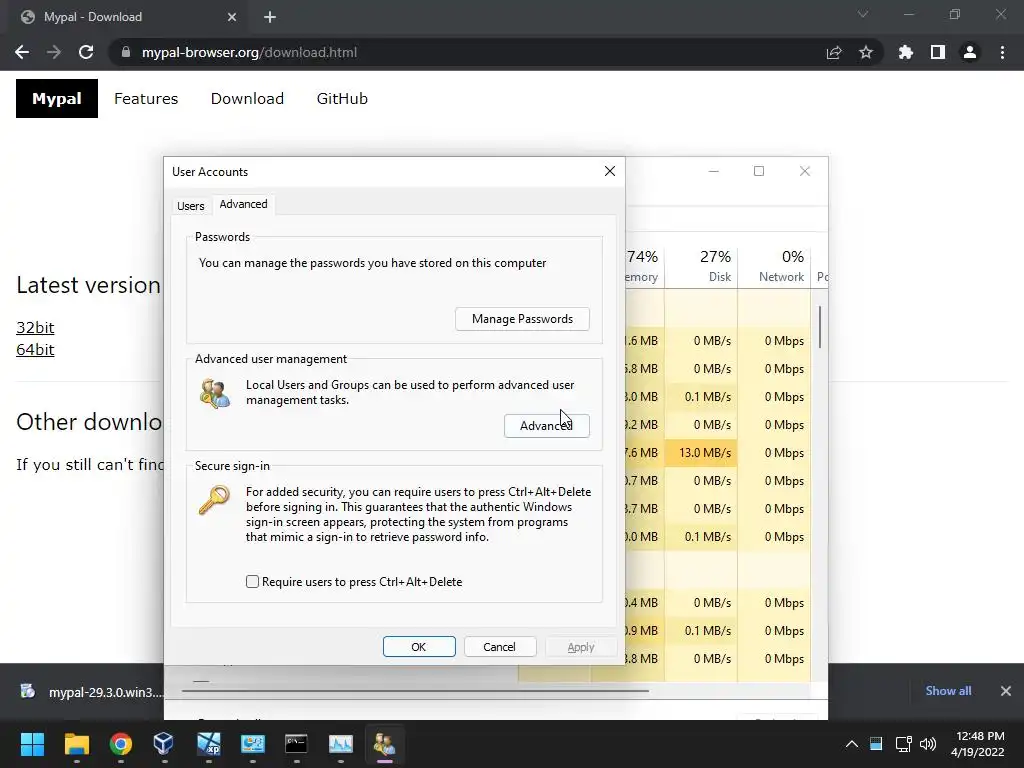
Task: Toggle Chrome side panel icon
Action: coord(938,52)
